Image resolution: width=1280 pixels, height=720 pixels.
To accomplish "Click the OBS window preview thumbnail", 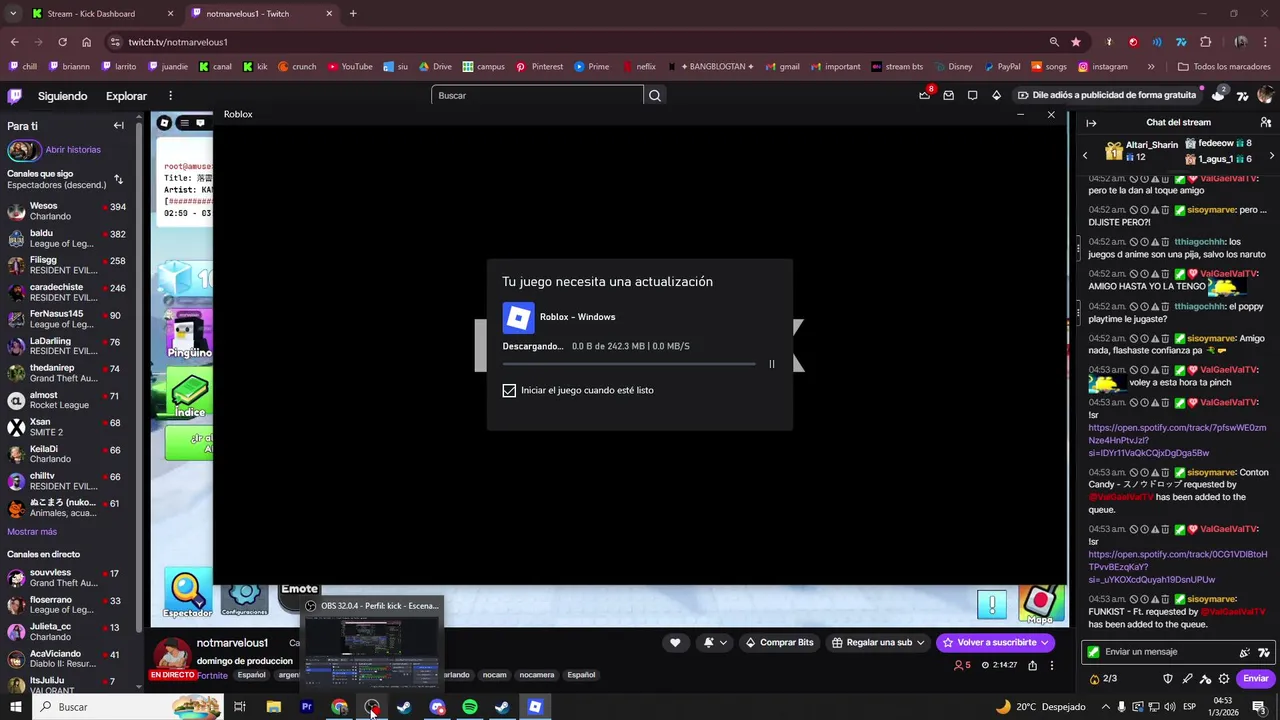I will point(372,650).
